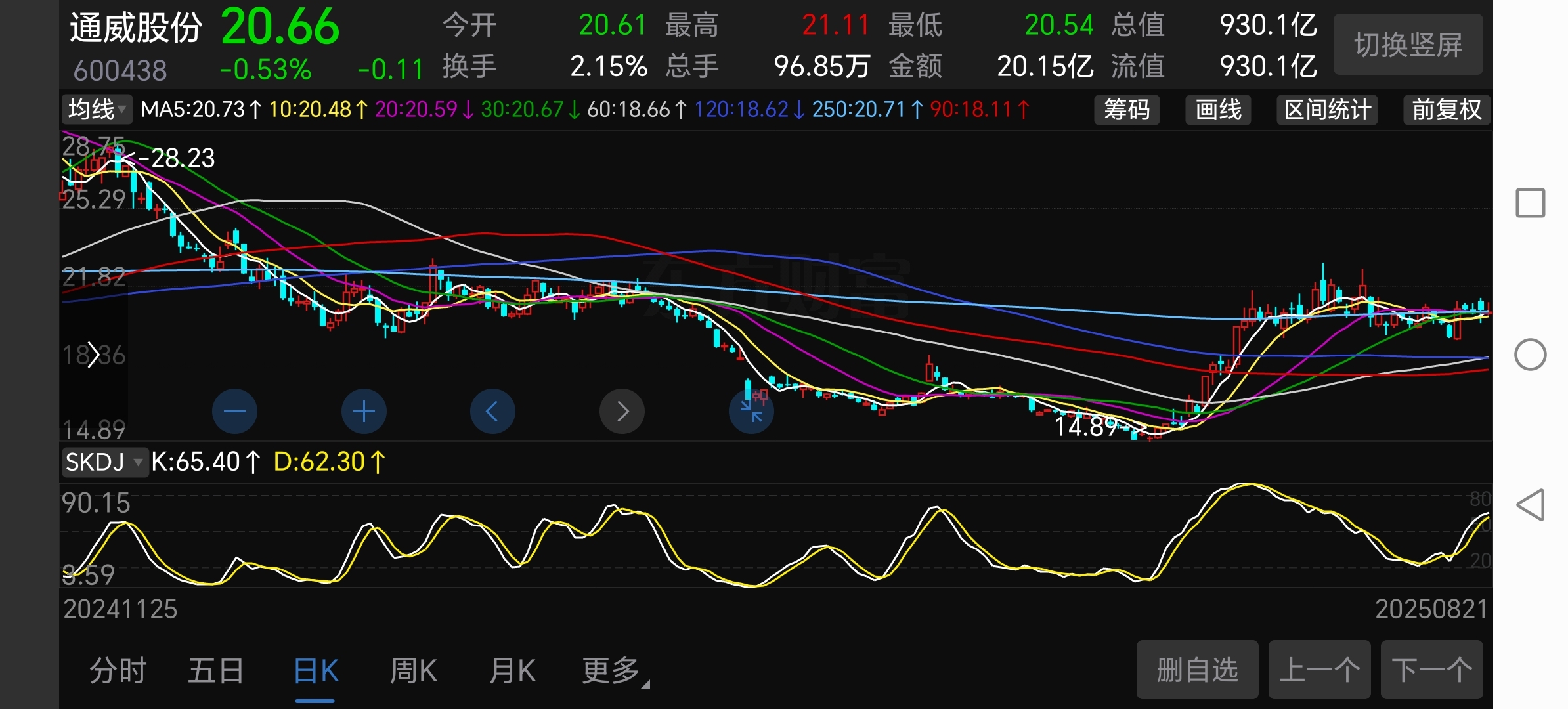Tap red MA90 value 90:18.11

tap(980, 109)
